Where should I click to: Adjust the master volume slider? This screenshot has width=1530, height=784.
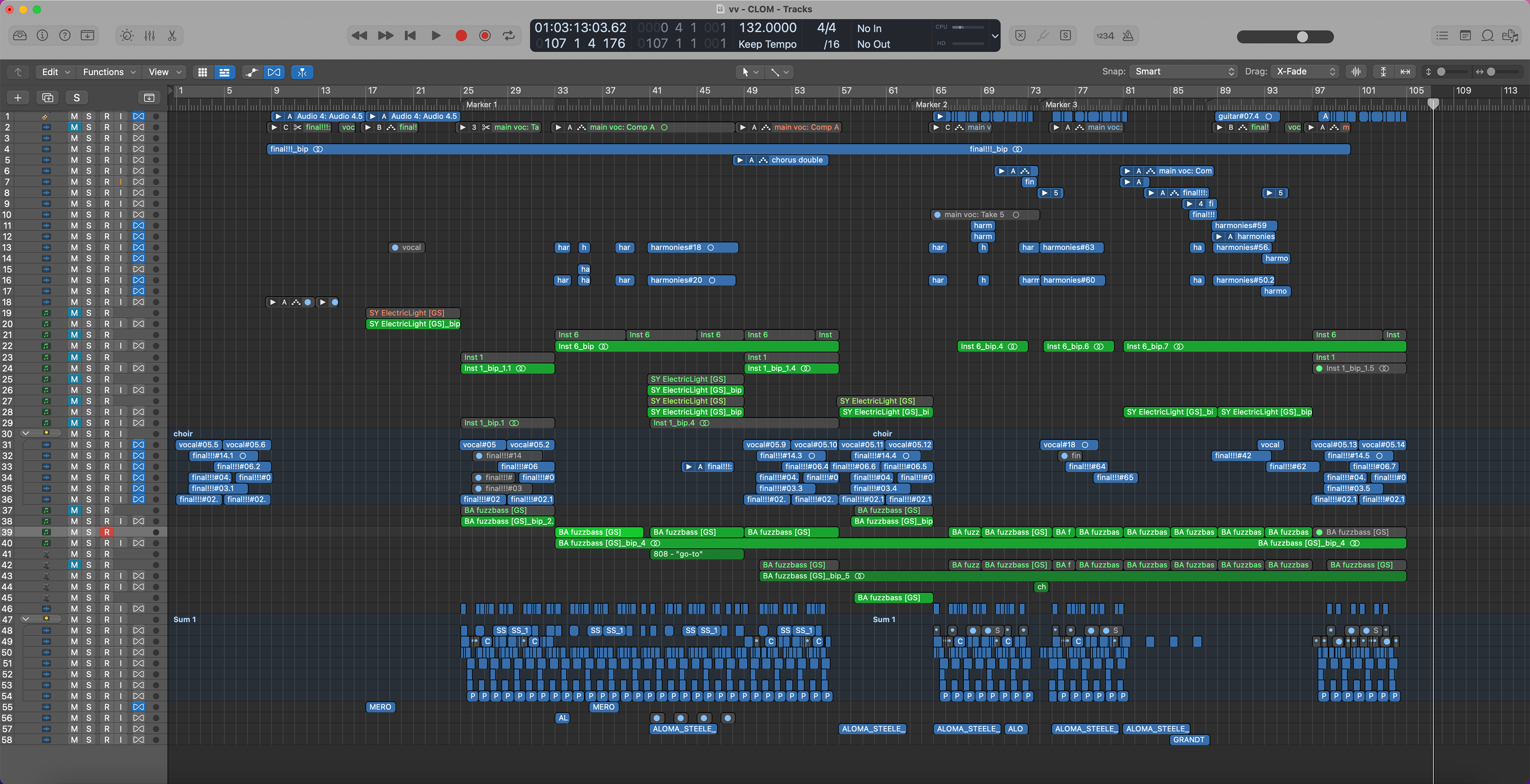[x=1302, y=37]
